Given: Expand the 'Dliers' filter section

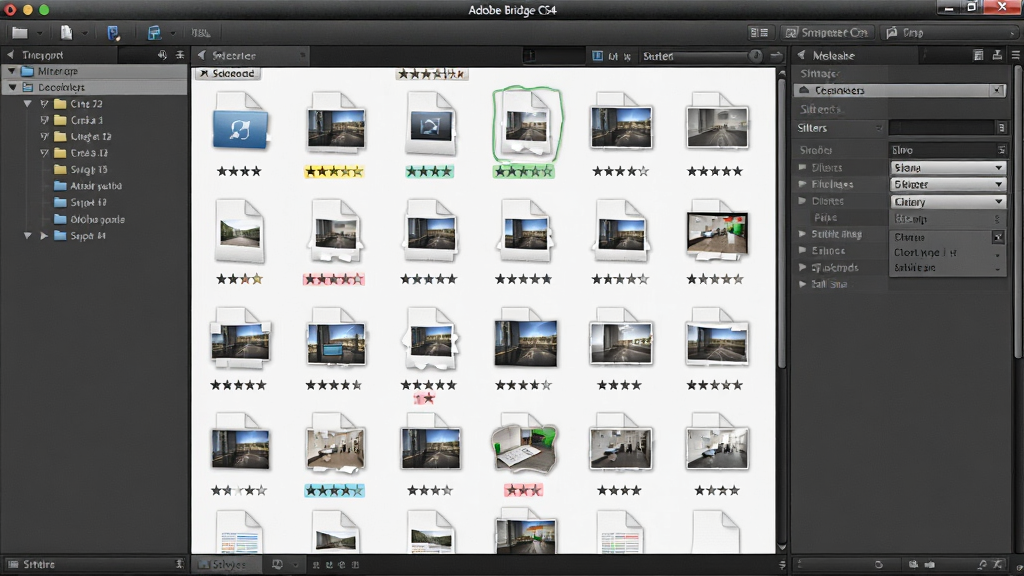Looking at the screenshot, I should (803, 168).
